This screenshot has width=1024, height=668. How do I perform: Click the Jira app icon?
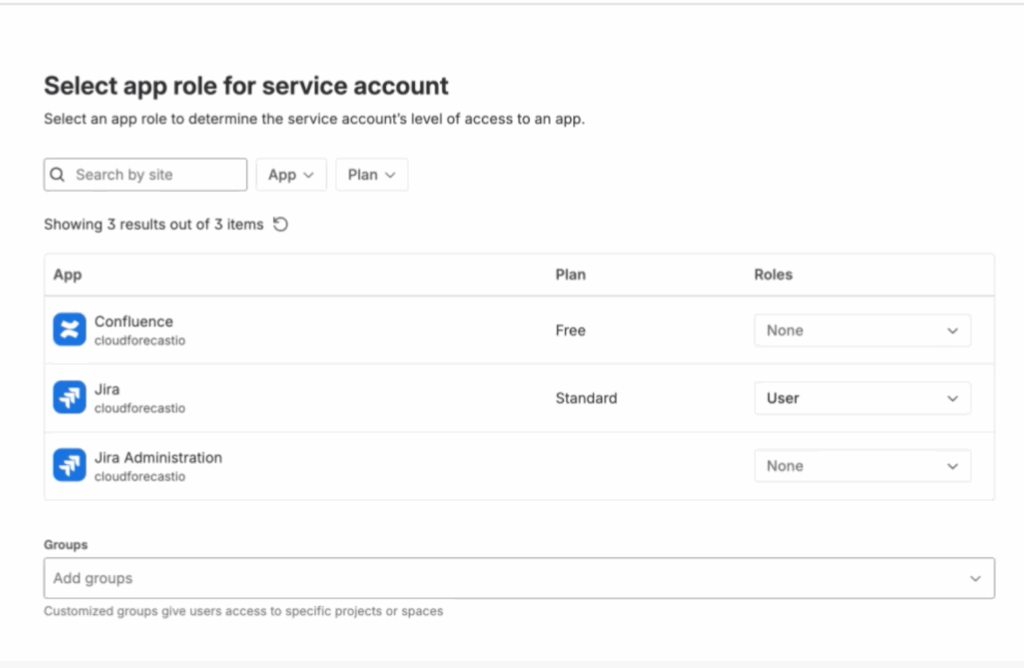[x=69, y=398]
